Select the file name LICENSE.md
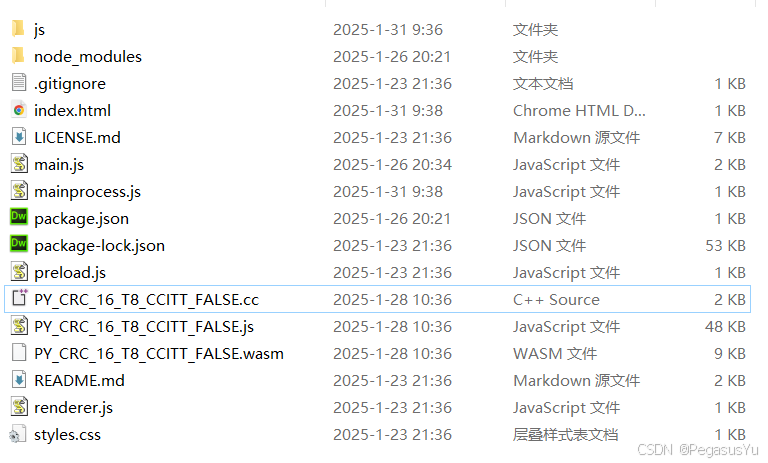This screenshot has width=768, height=463. pyautogui.click(x=77, y=138)
